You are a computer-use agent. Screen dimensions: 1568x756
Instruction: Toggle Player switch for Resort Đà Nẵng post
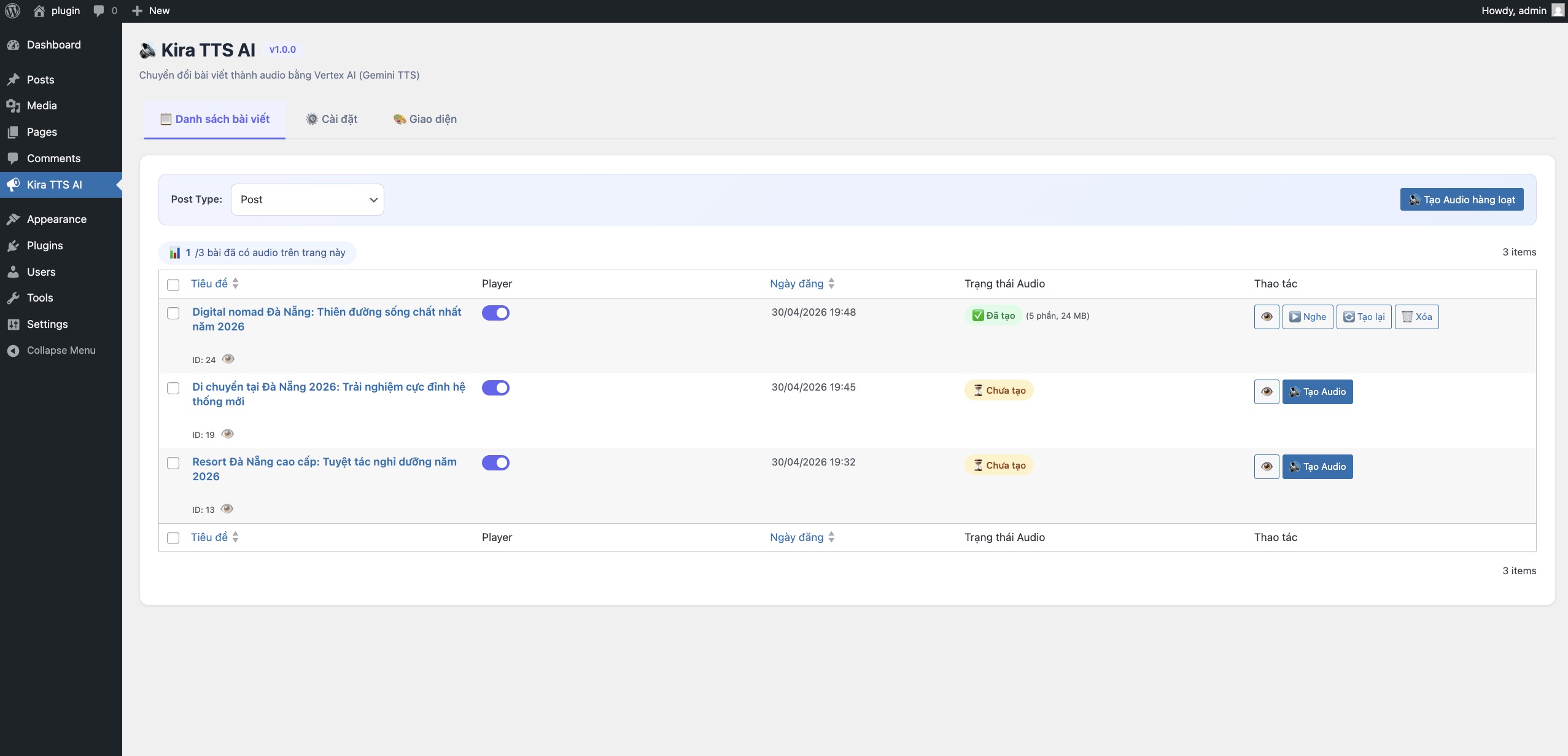(x=495, y=462)
